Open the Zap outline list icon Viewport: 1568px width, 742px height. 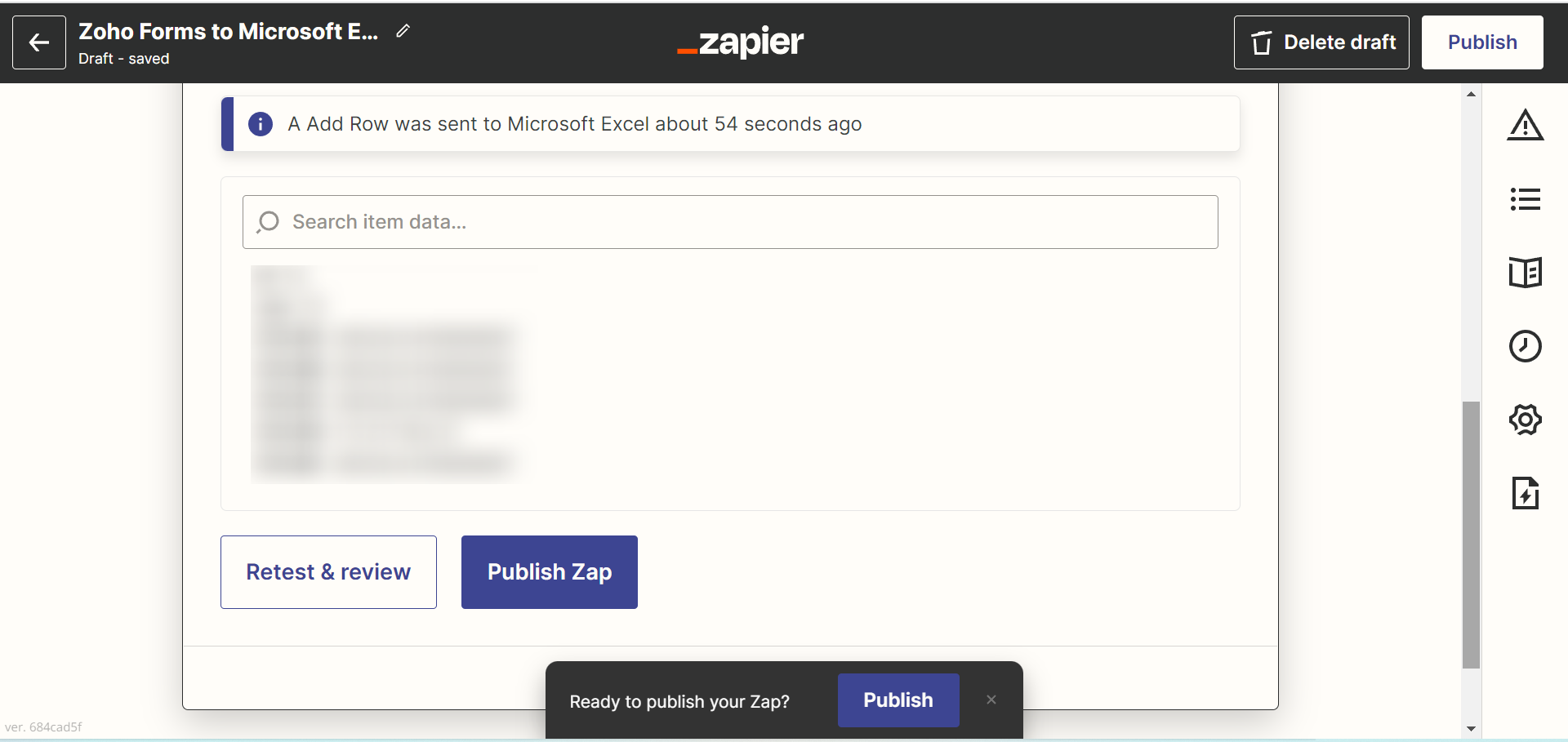[x=1525, y=199]
